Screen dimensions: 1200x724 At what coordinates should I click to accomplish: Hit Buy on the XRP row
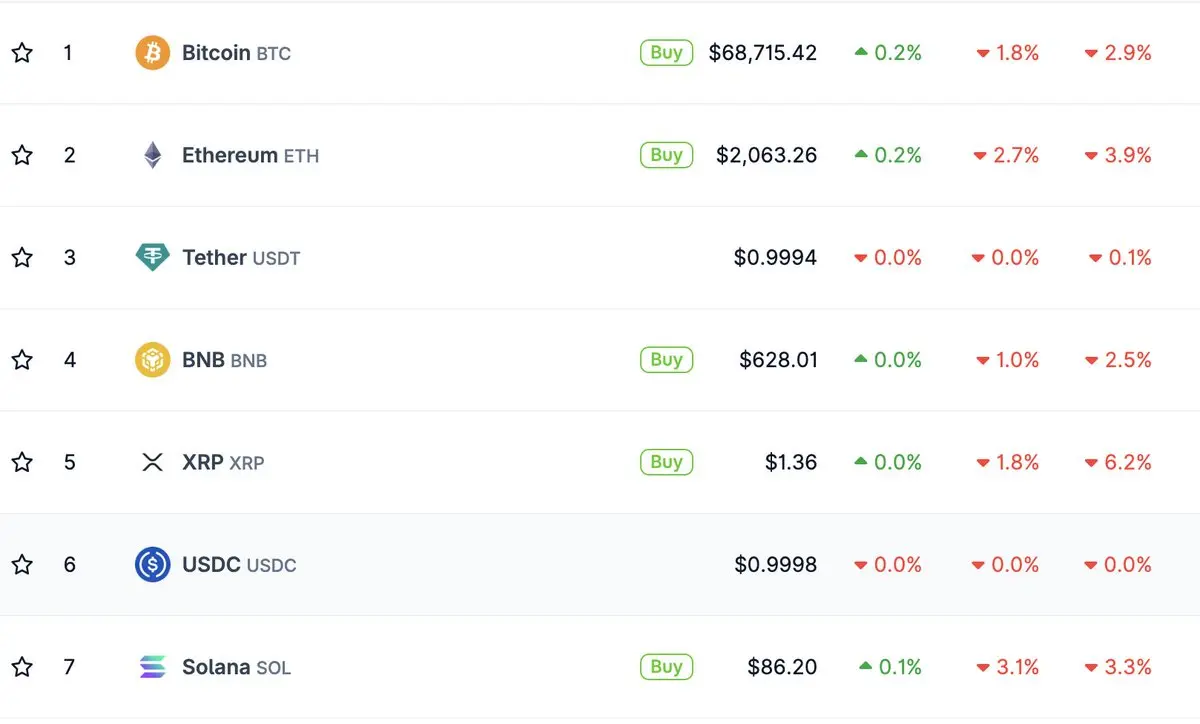666,462
